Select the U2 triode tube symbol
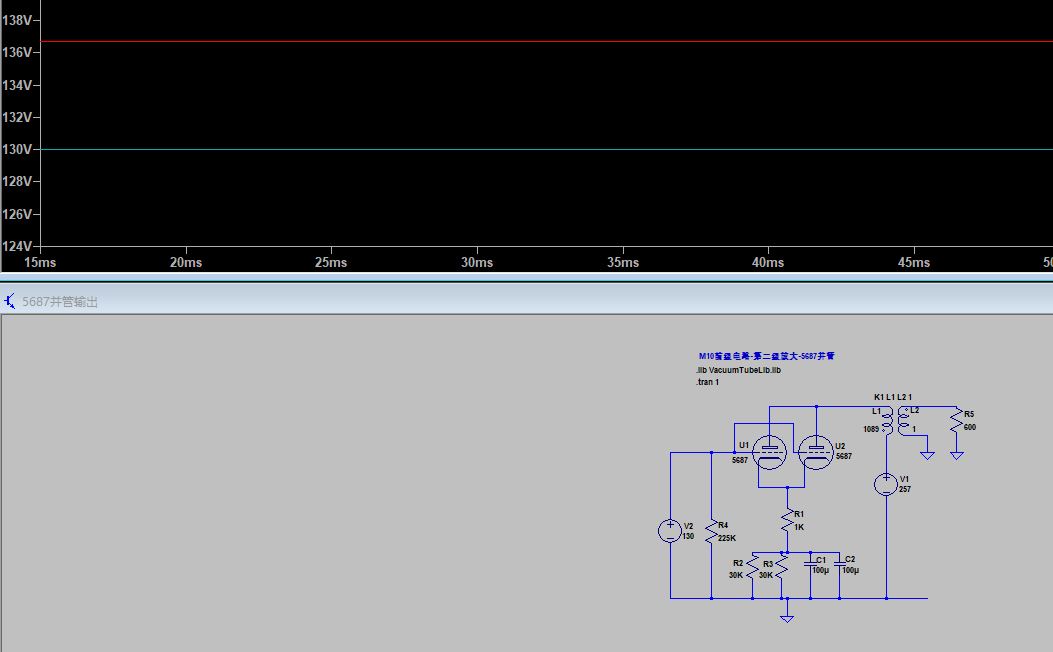Screen dimensions: 1053x652 816,452
